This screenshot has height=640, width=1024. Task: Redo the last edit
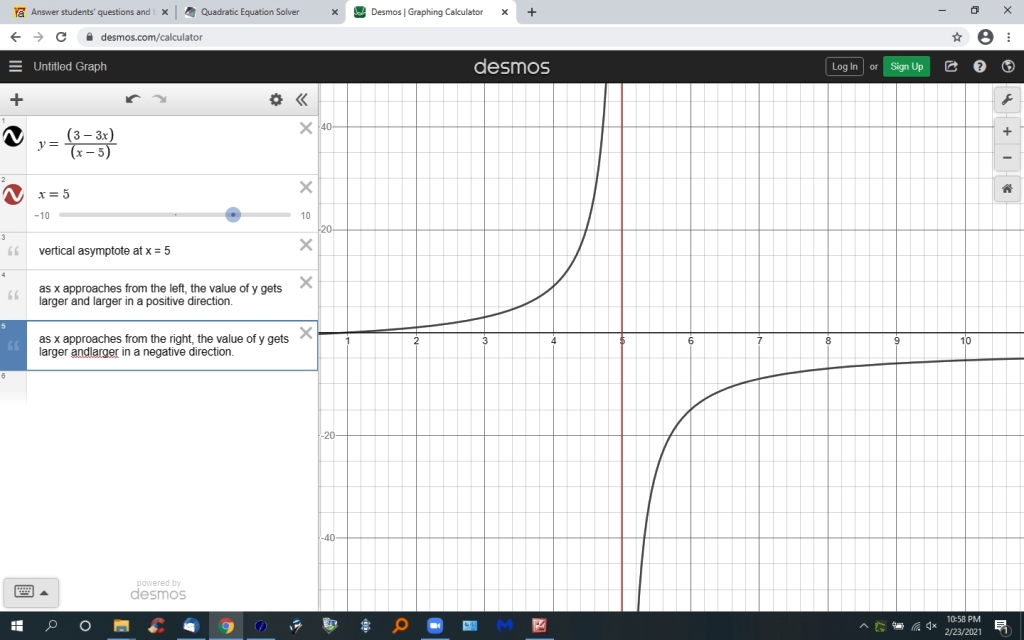click(159, 99)
